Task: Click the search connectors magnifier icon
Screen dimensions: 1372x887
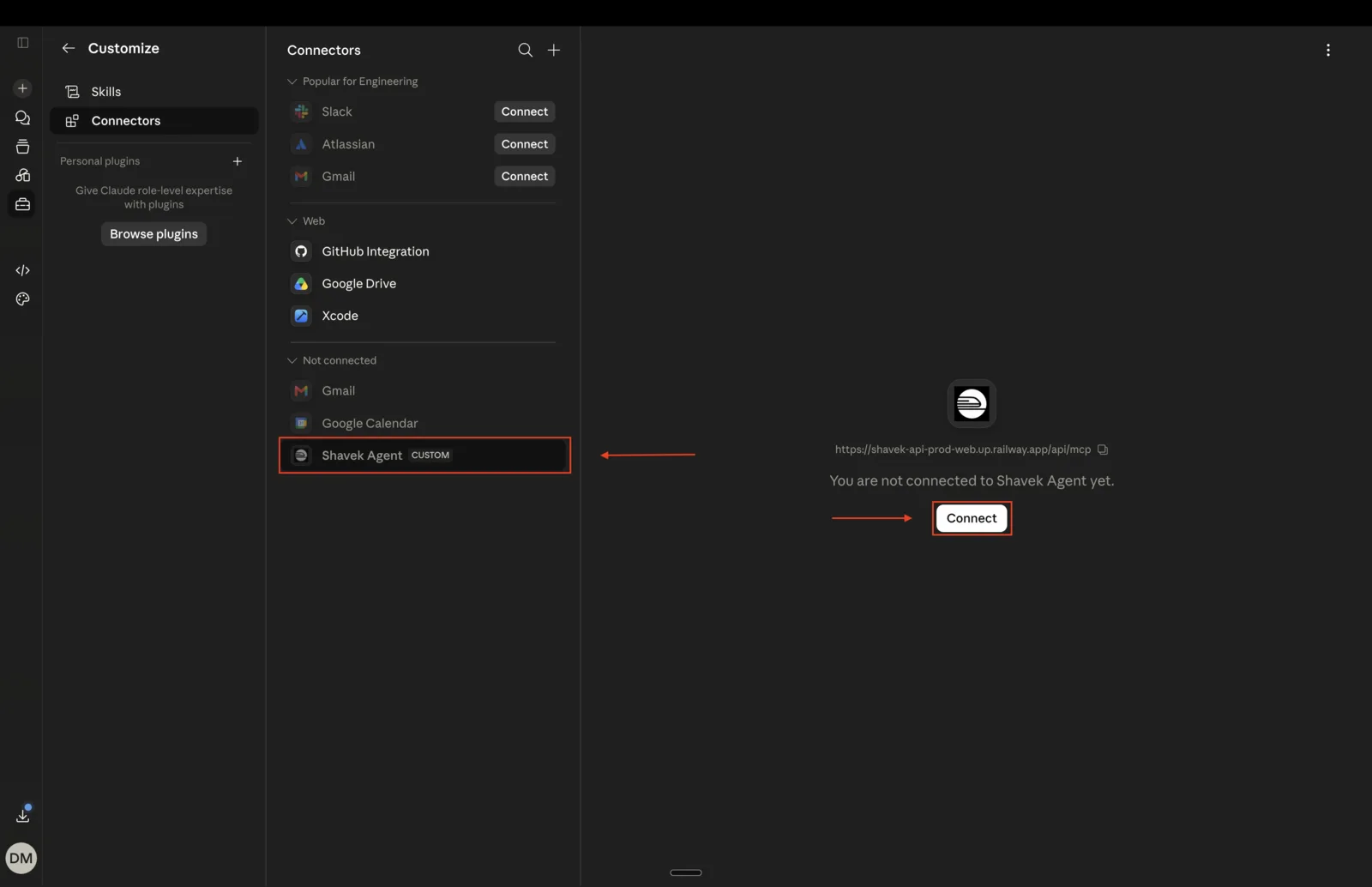Action: click(x=525, y=50)
